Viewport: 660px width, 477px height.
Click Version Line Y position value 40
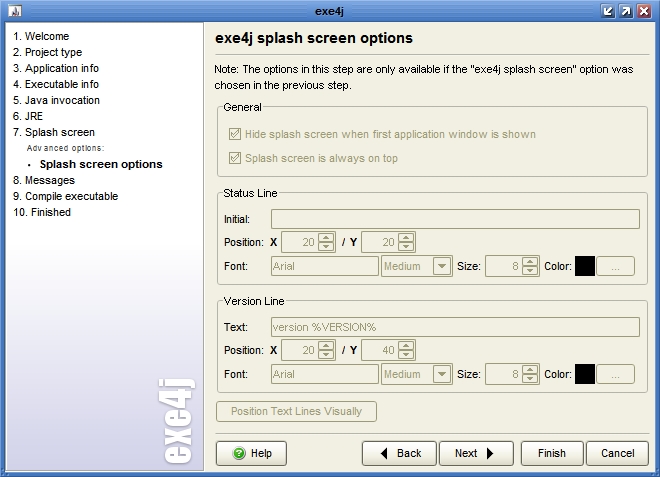point(380,350)
